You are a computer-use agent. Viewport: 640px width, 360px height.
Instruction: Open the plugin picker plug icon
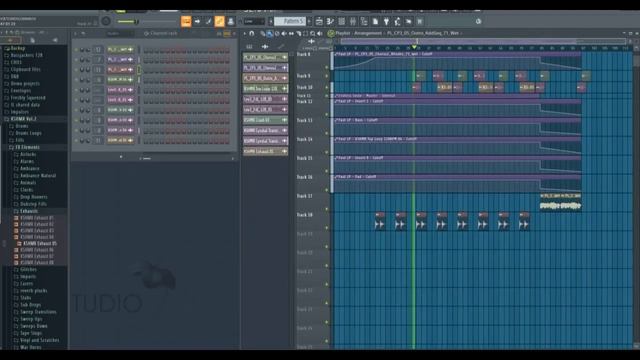coord(386,21)
